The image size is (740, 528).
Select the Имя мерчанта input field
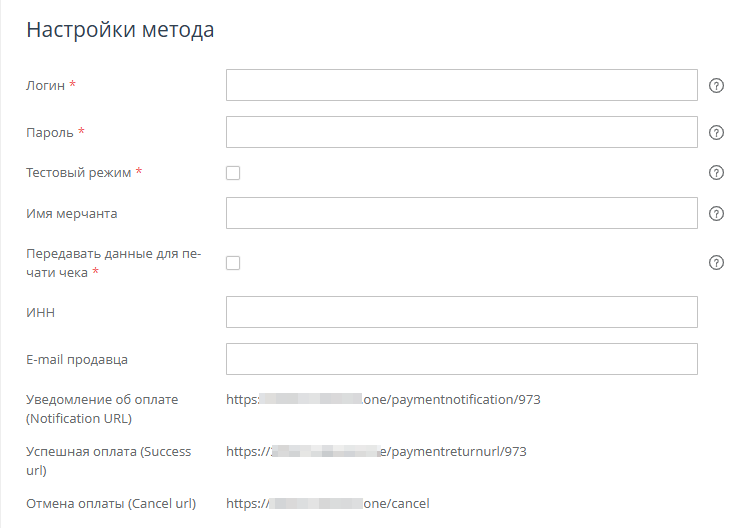tap(461, 213)
